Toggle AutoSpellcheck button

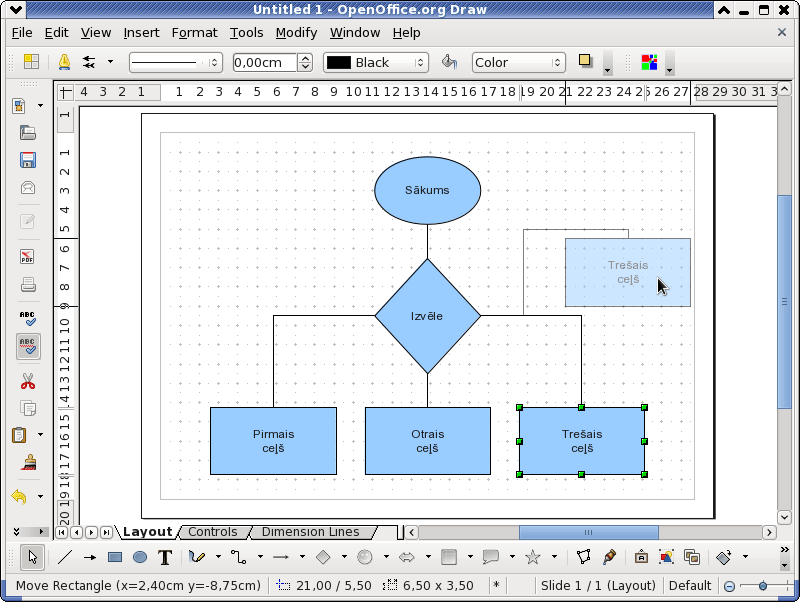click(28, 346)
